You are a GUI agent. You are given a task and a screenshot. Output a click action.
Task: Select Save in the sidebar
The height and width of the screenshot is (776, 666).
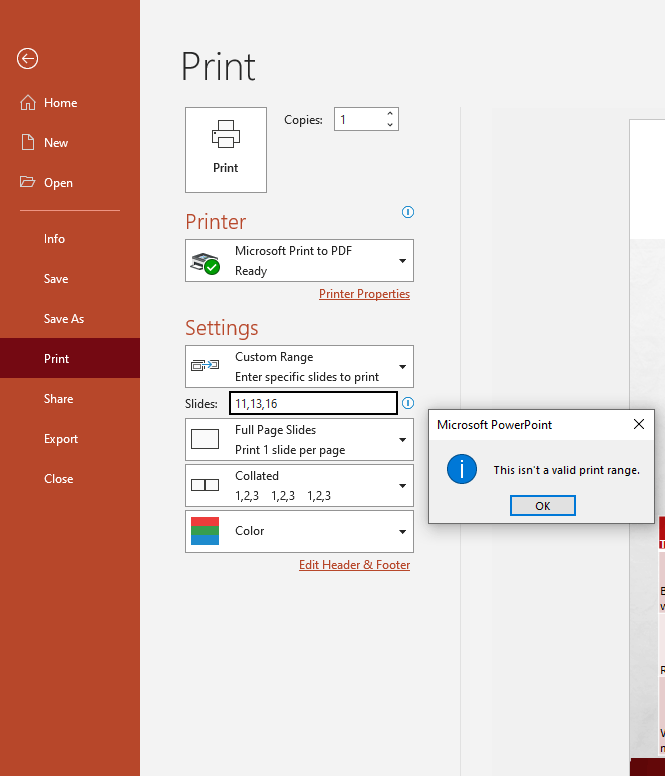(70, 279)
